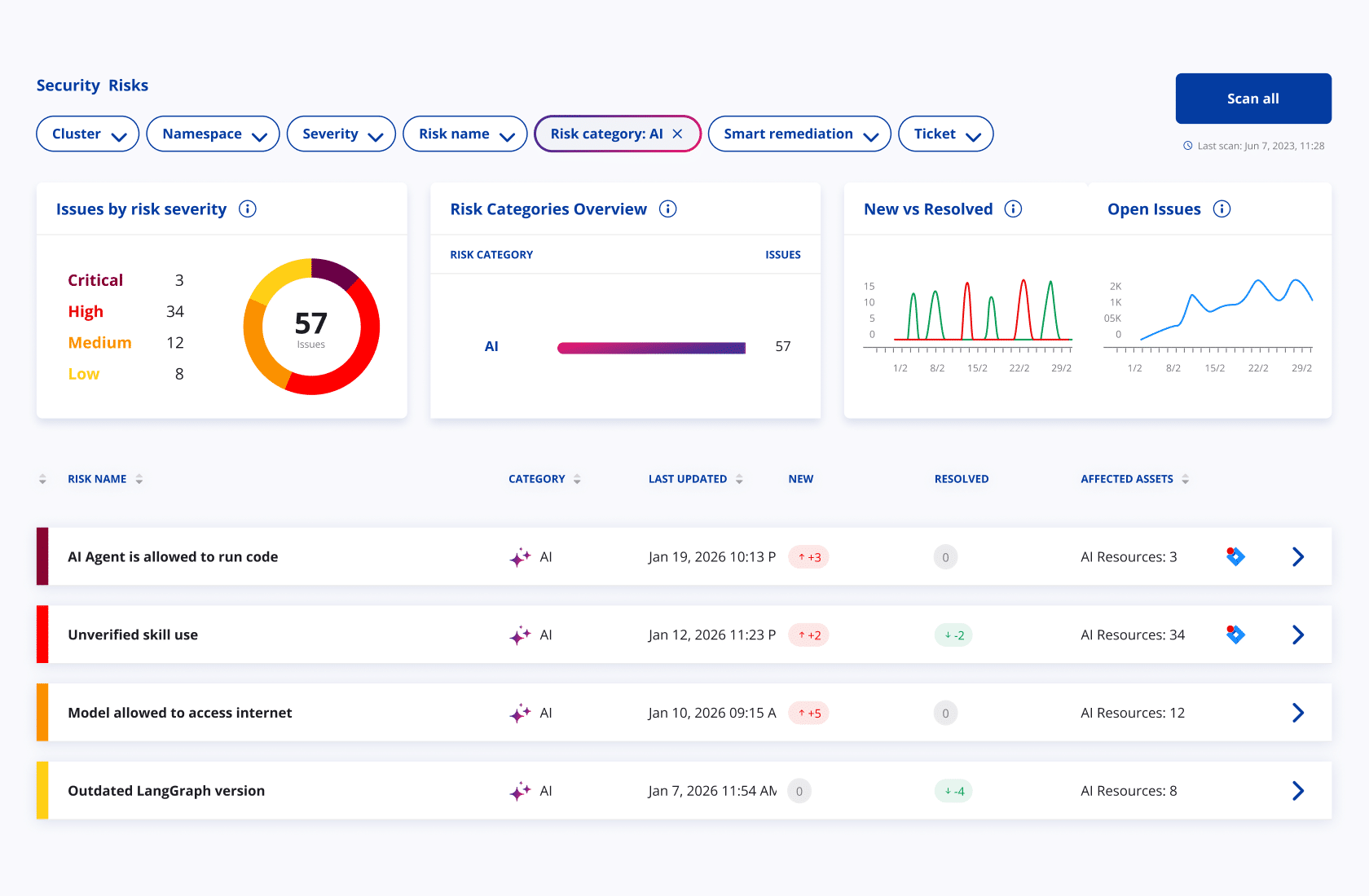Click Jira ticket icon on Unverified skill use row
Image resolution: width=1369 pixels, height=896 pixels.
coord(1235,635)
